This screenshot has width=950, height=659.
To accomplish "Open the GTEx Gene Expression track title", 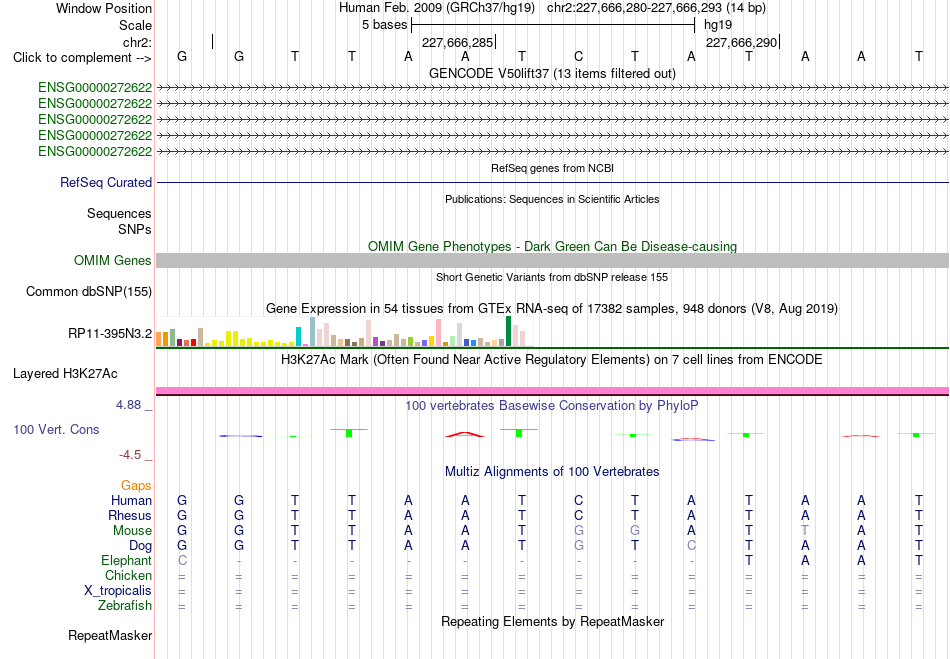I will (x=552, y=308).
